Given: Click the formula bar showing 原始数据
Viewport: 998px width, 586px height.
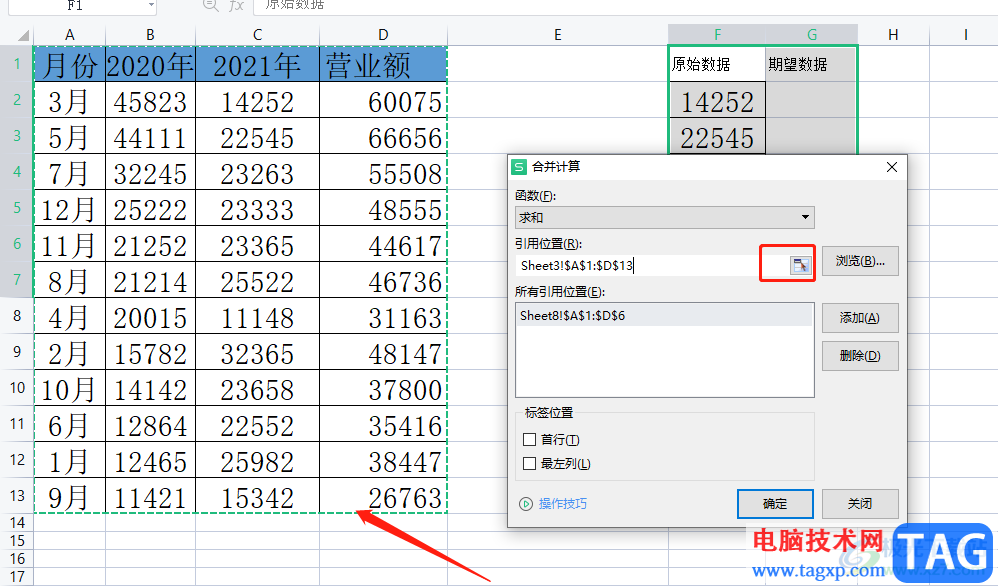Looking at the screenshot, I should 624,5.
